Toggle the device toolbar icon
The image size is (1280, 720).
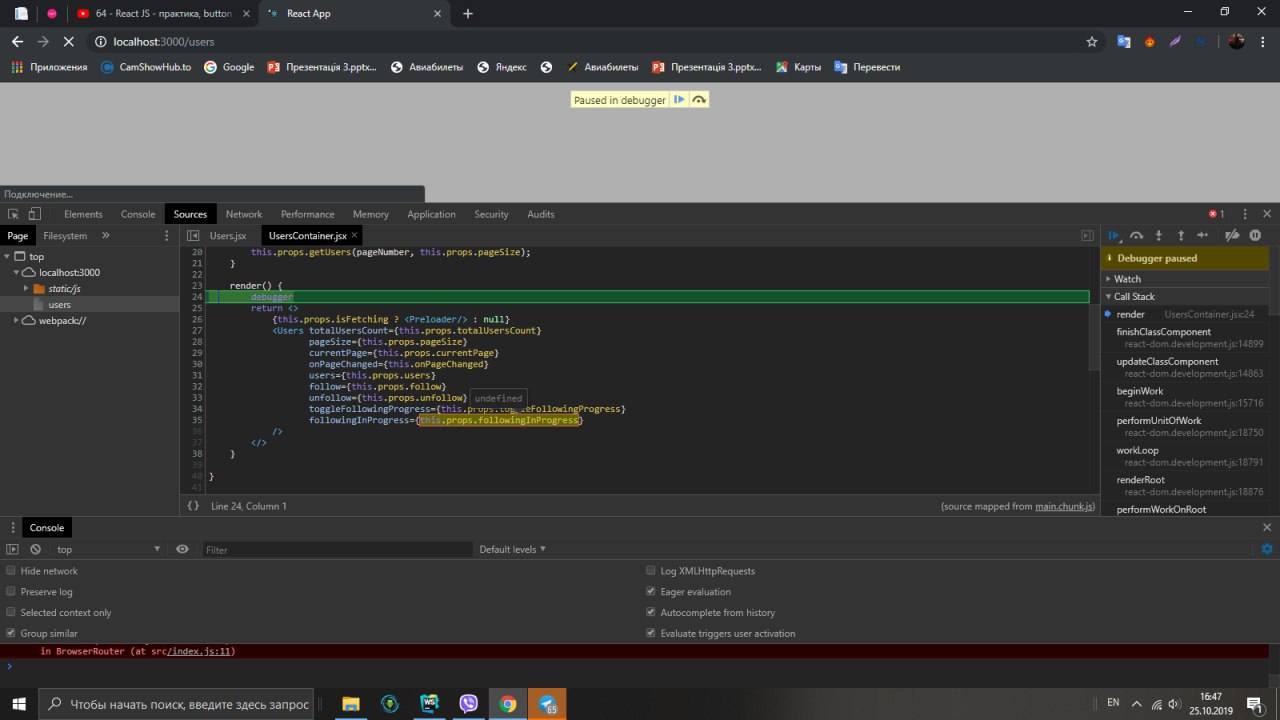coord(34,214)
